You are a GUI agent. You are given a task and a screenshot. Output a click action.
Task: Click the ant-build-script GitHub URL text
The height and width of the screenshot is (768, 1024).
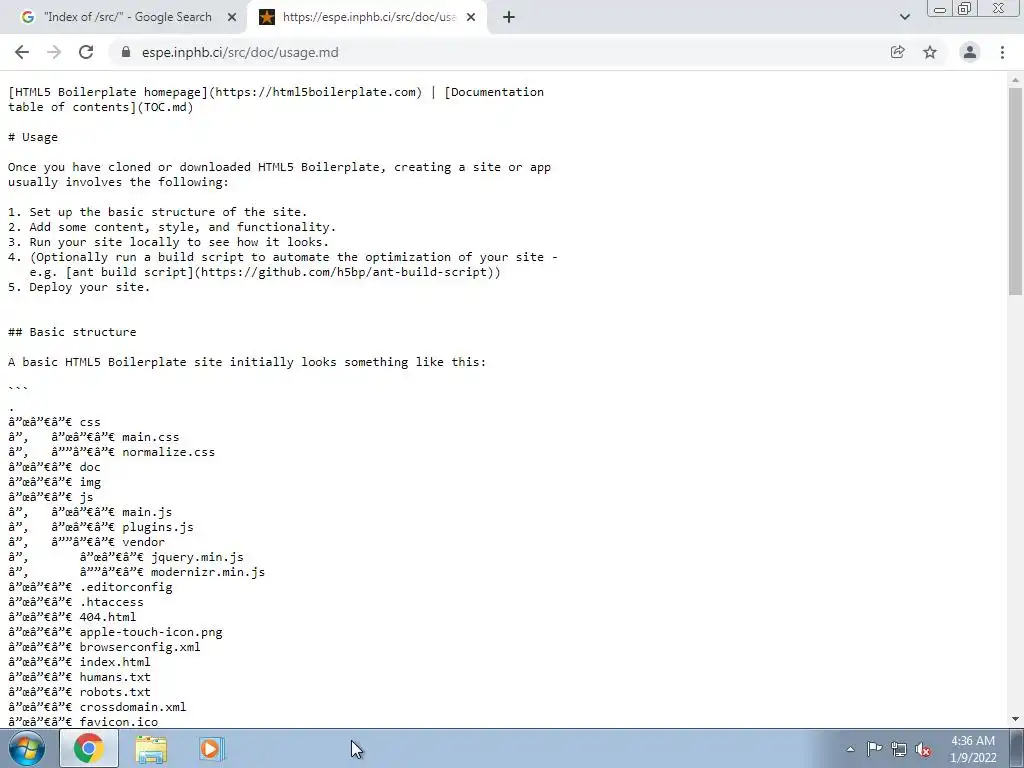[344, 272]
